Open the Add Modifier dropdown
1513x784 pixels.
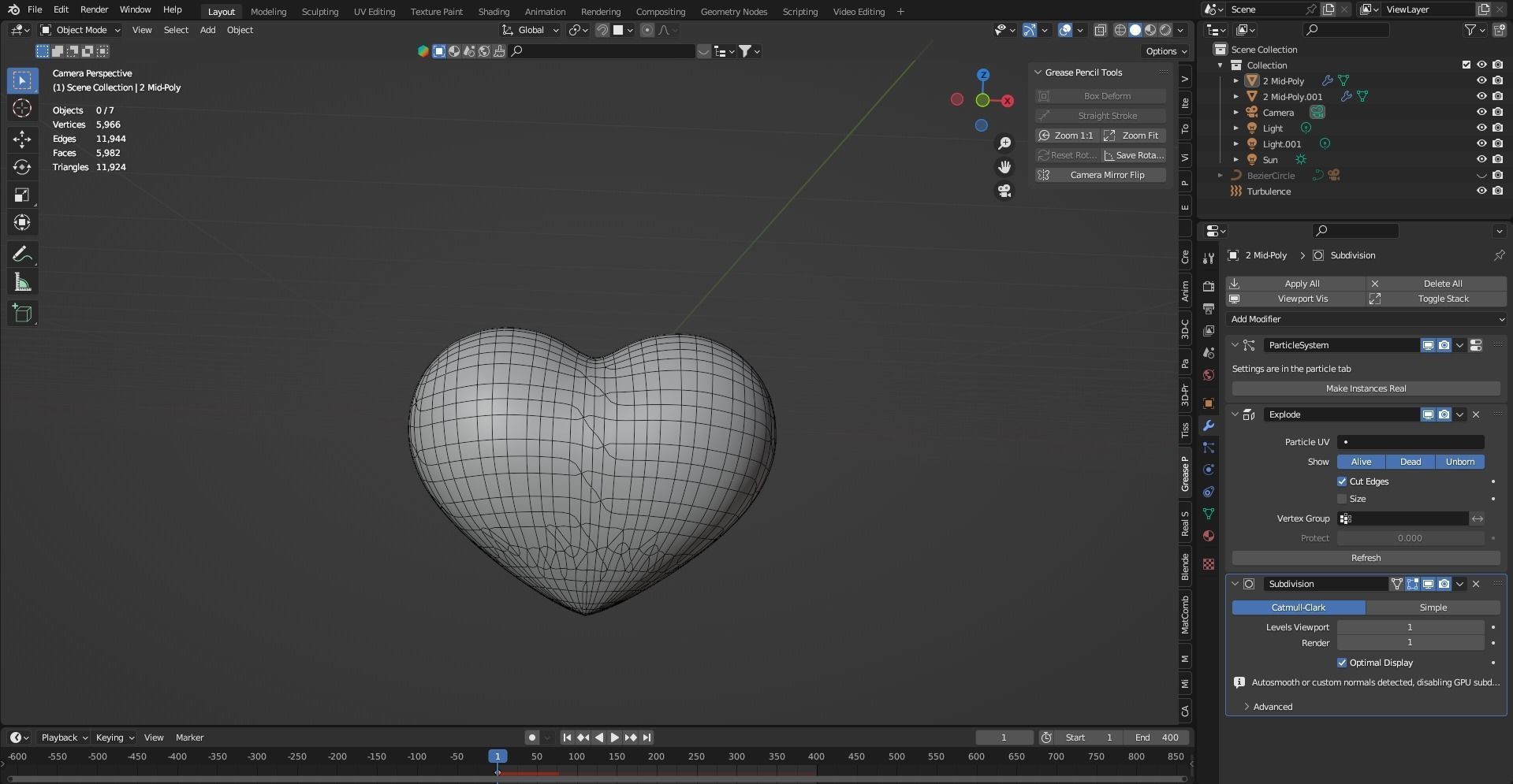click(1366, 319)
